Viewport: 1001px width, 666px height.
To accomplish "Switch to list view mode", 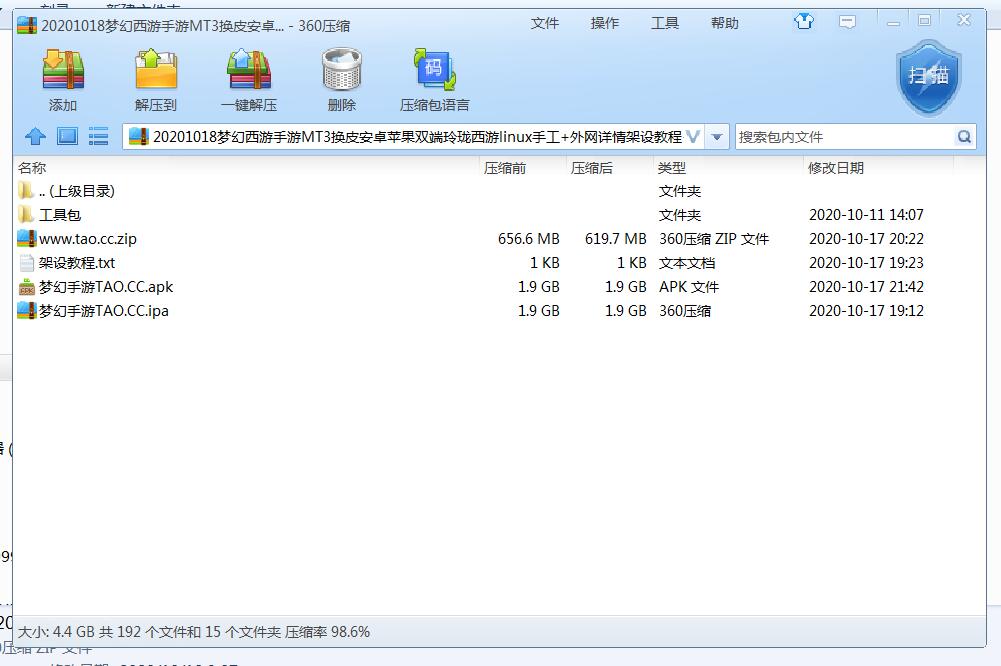I will (98, 137).
